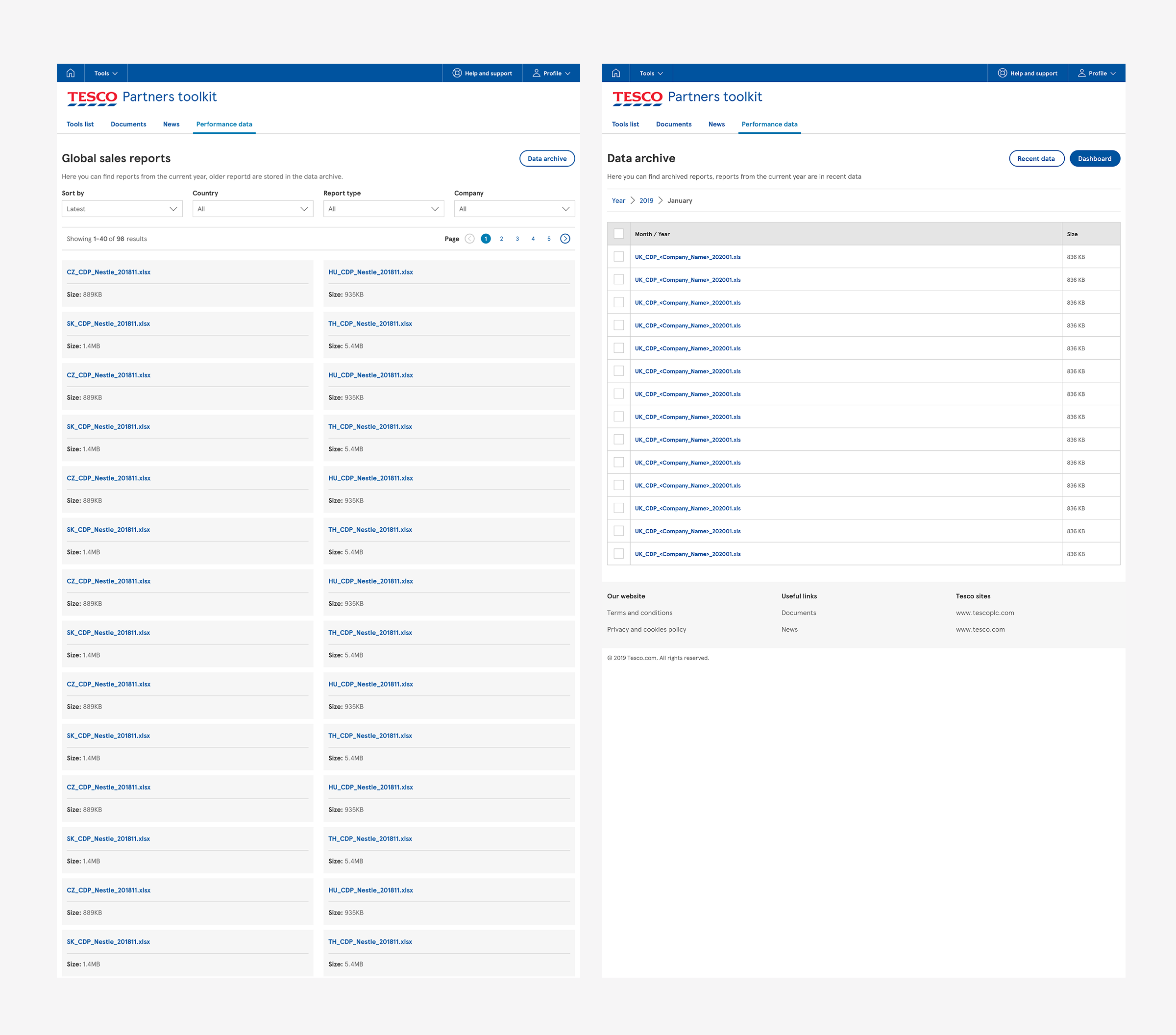Tick the select-all checkbox in the table header
1176x1035 pixels.
coord(618,234)
